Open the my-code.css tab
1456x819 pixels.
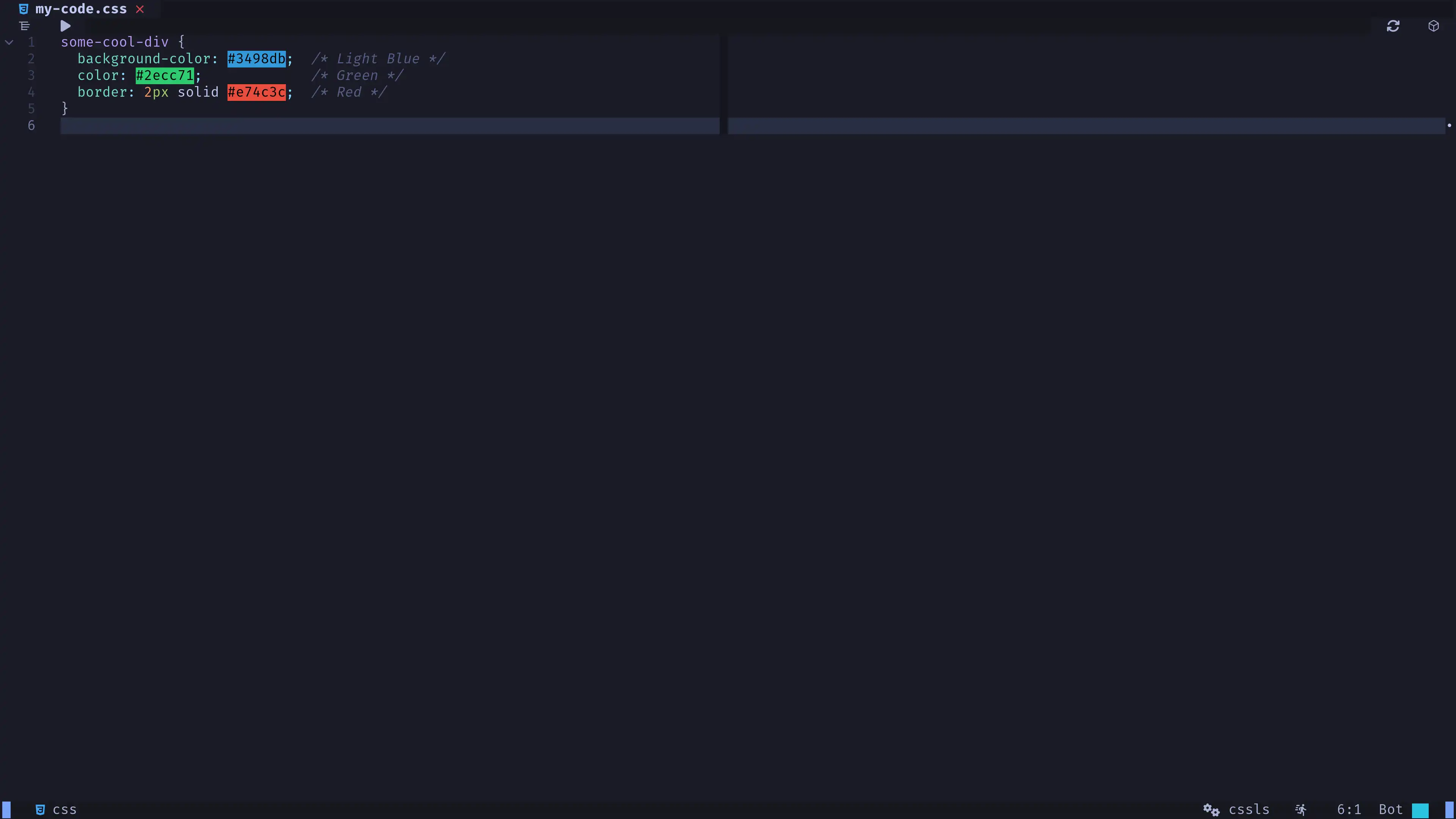pos(80,9)
